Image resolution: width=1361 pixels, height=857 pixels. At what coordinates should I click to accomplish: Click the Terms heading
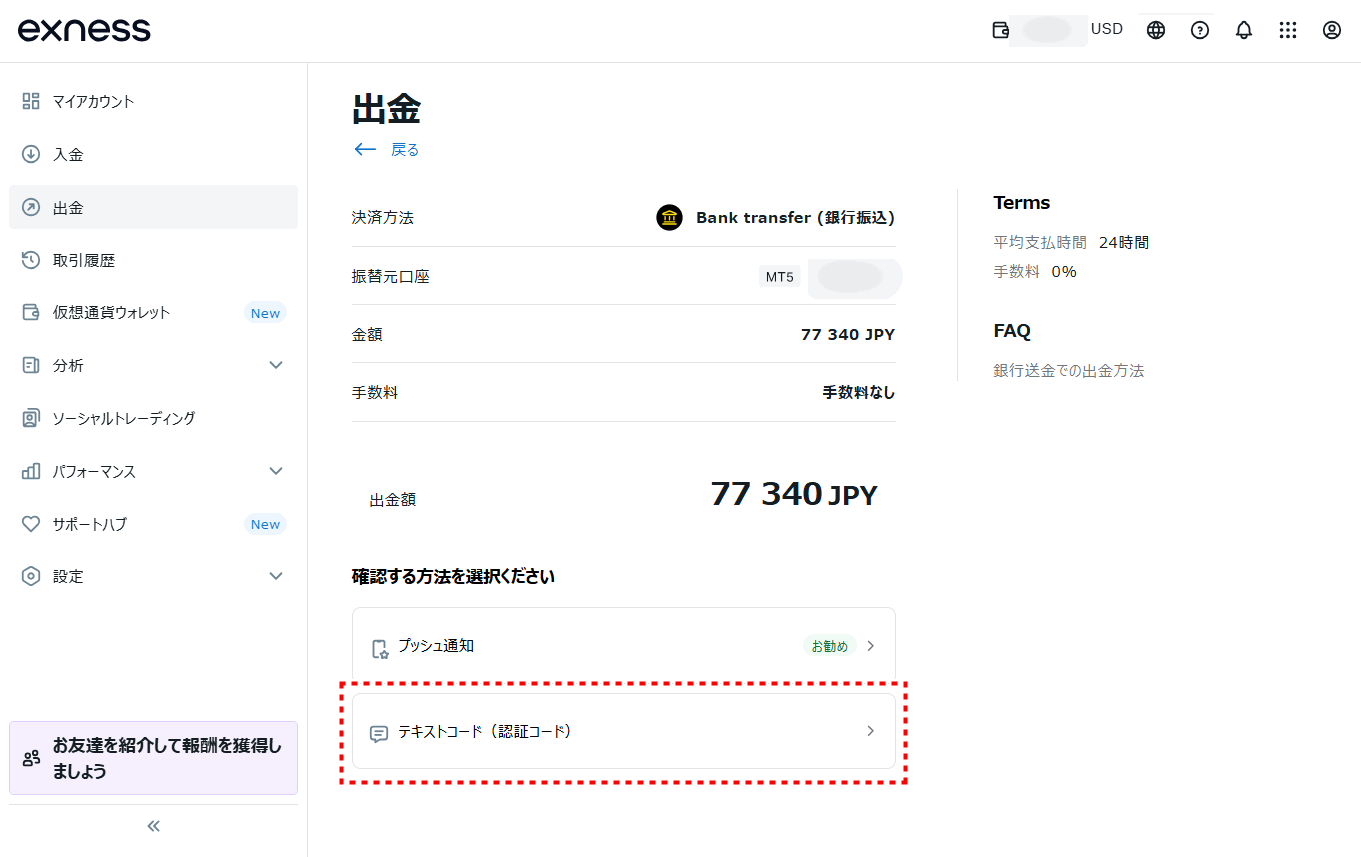(1021, 202)
